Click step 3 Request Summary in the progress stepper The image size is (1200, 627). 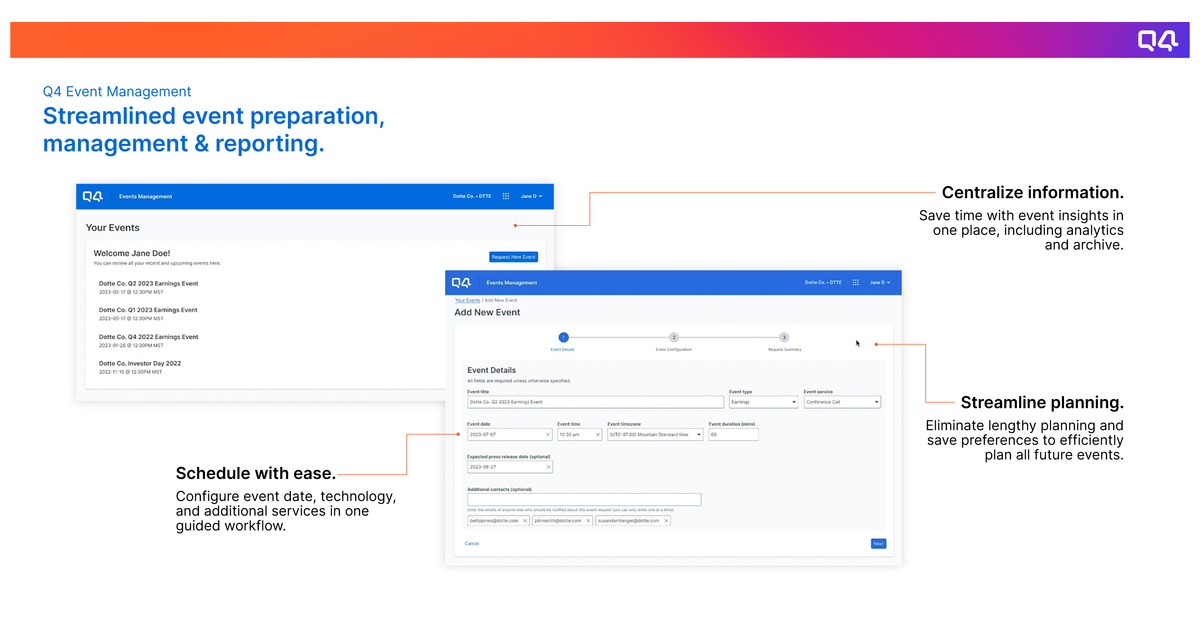tap(783, 337)
